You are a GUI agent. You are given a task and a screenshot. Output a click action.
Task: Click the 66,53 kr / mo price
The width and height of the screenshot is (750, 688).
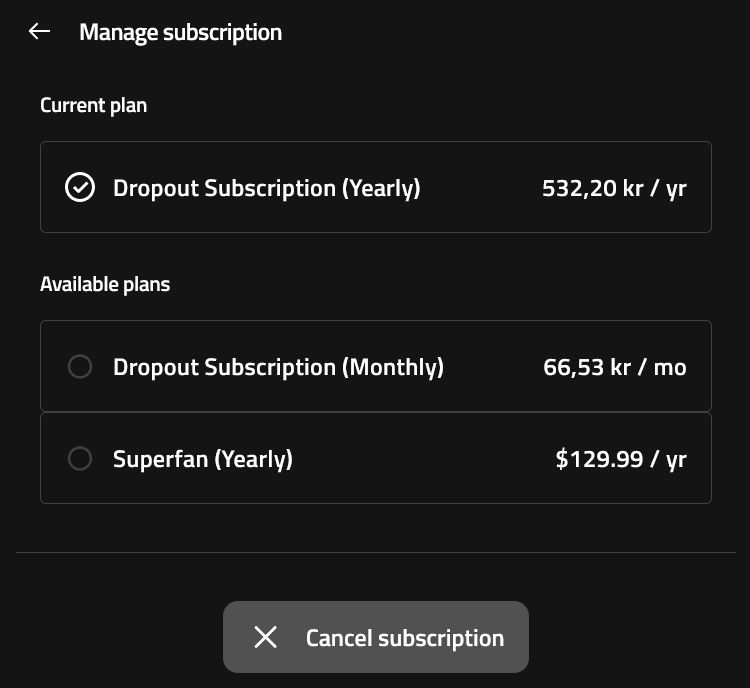(614, 367)
